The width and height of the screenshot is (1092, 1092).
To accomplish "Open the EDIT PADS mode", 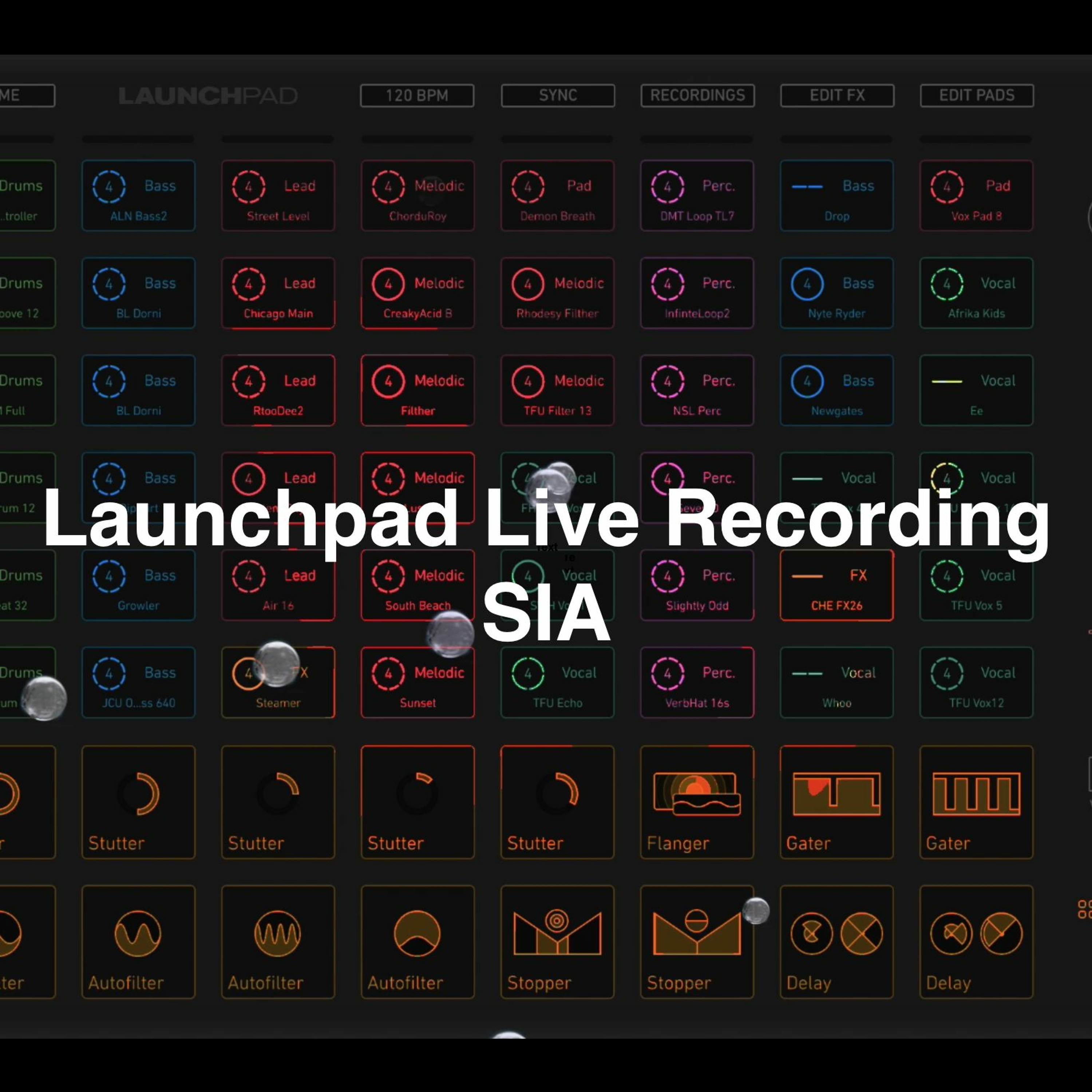I will 977,95.
